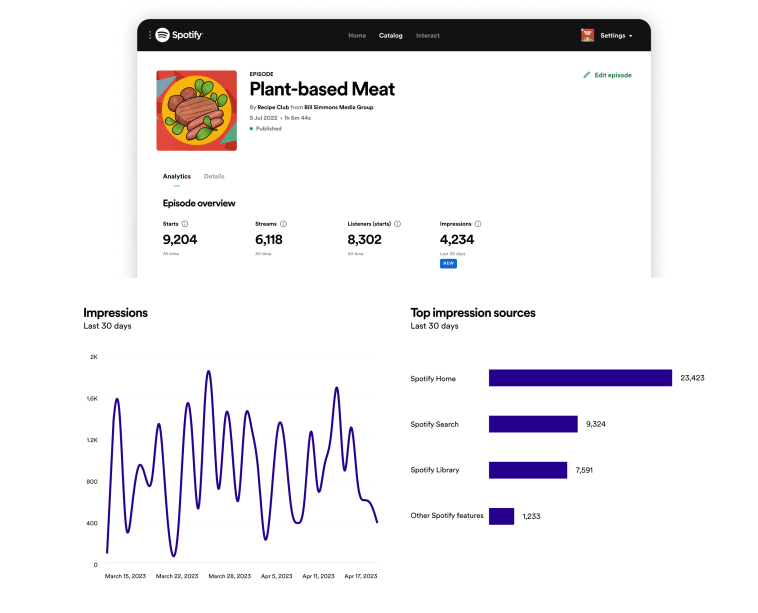
Task: Click the Spotify Library row label
Action: [x=435, y=470]
